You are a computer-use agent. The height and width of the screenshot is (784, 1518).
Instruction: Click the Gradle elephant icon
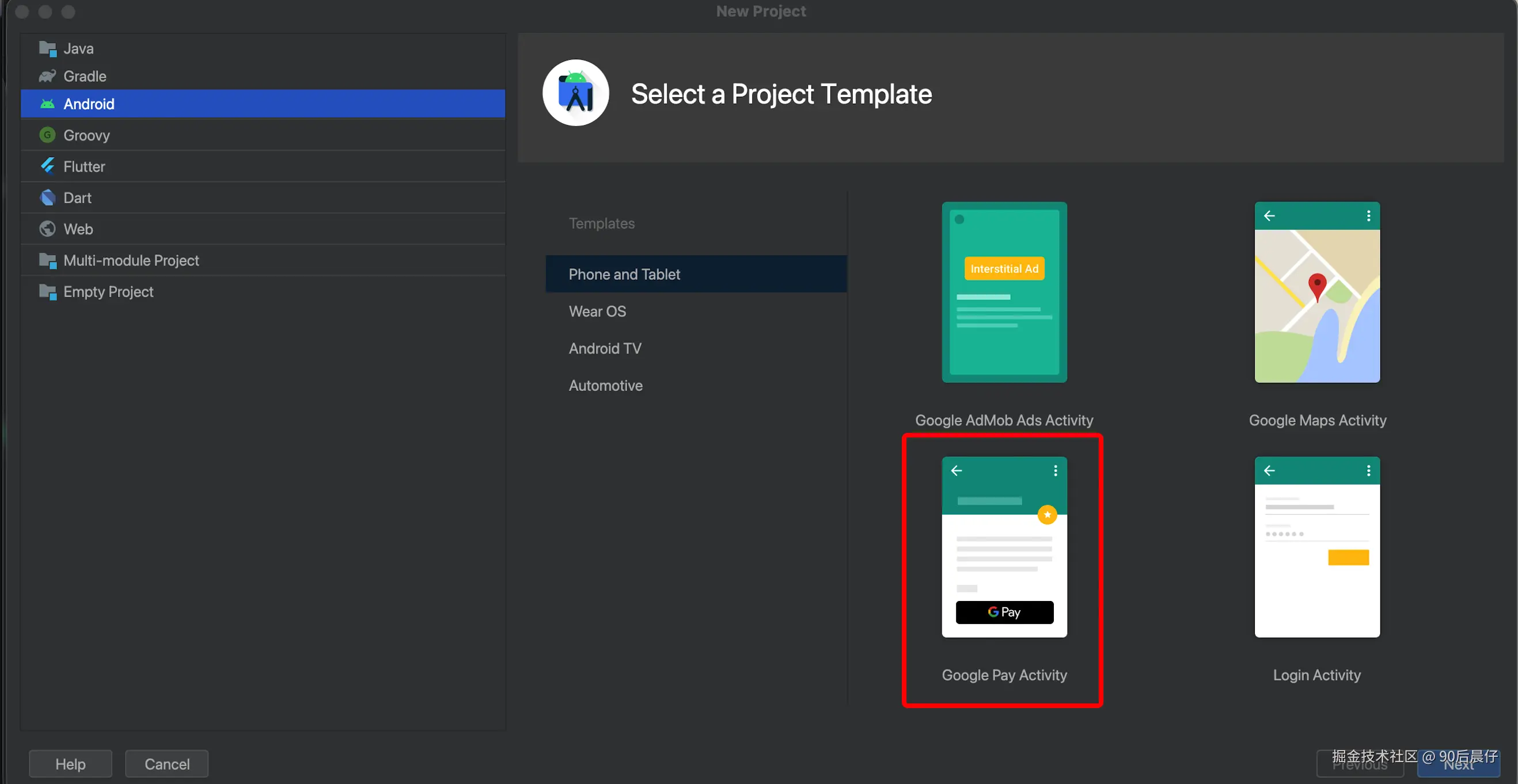coord(47,76)
